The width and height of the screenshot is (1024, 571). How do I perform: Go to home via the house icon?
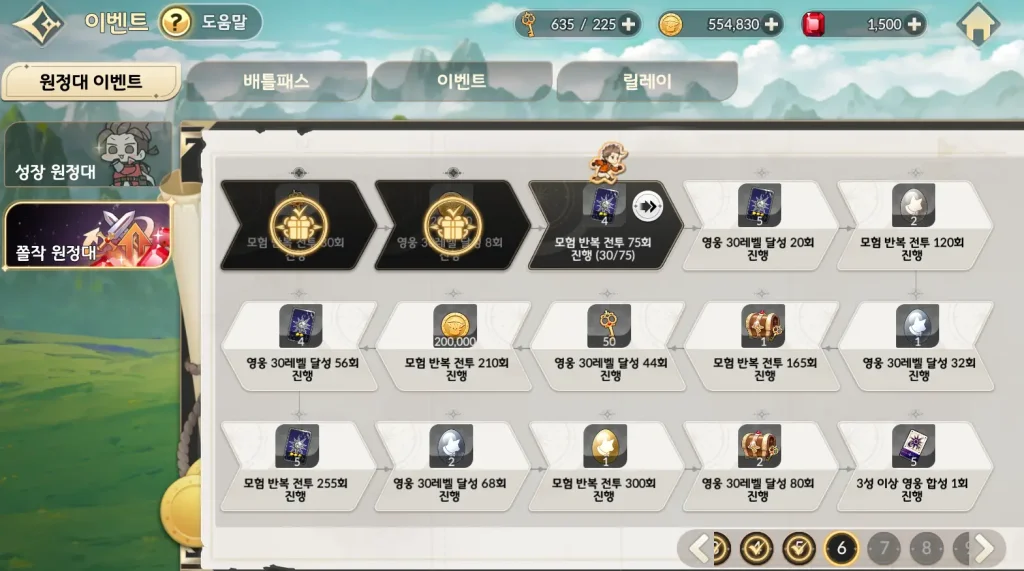coord(978,24)
